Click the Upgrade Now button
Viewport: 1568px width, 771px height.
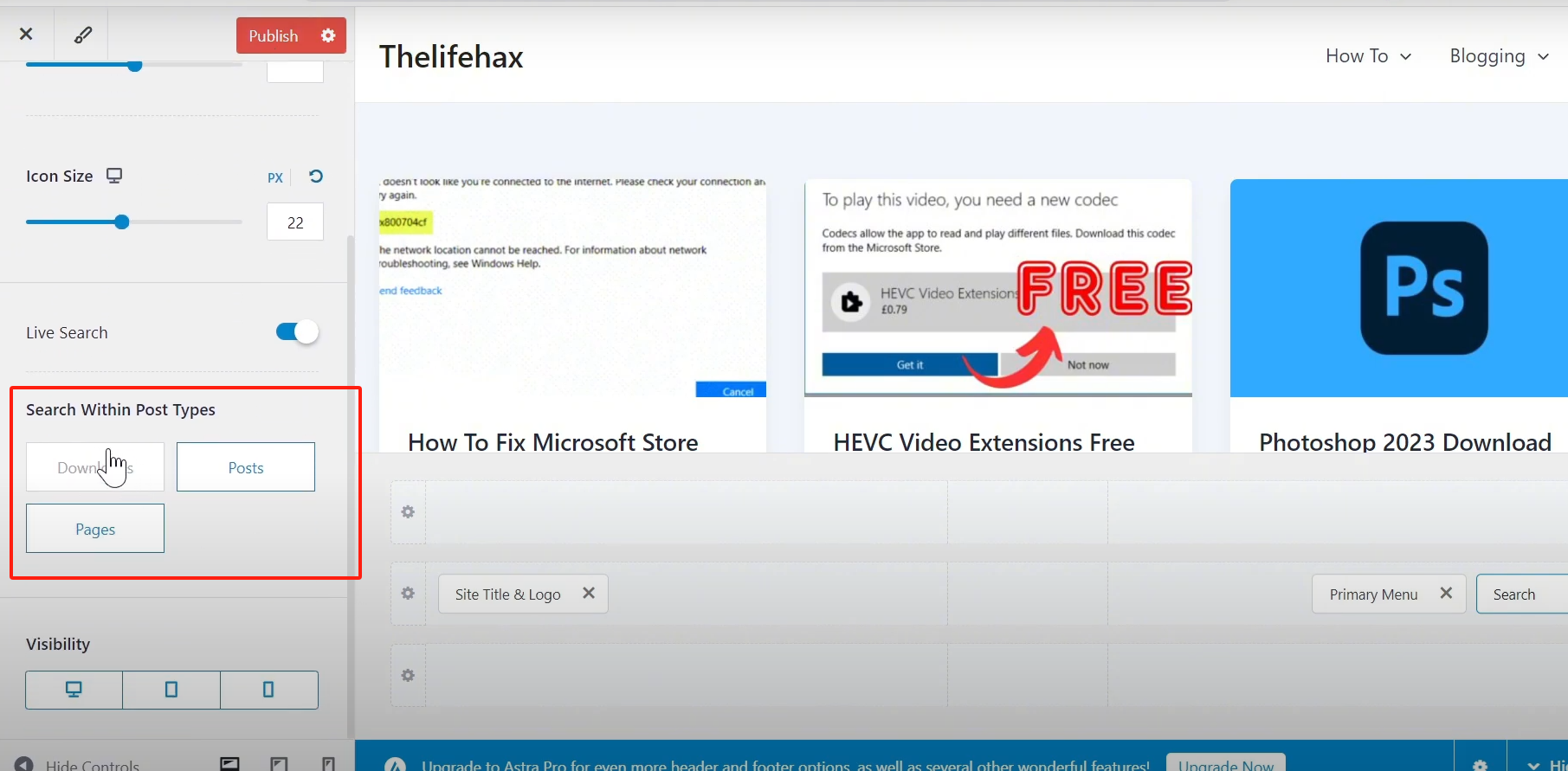[1225, 763]
